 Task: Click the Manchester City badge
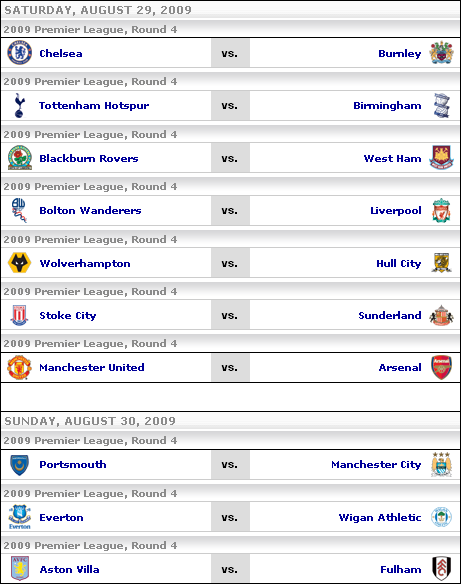[441, 464]
